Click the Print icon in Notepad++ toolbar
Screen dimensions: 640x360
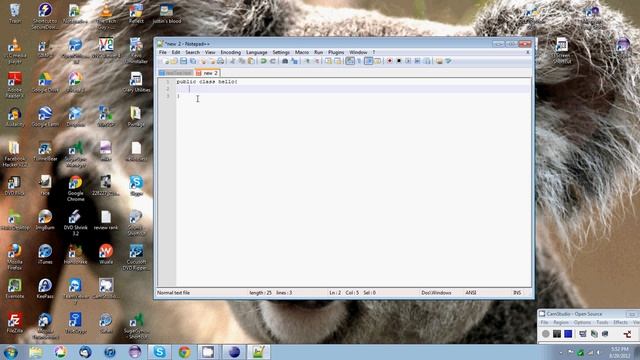(x=220, y=61)
